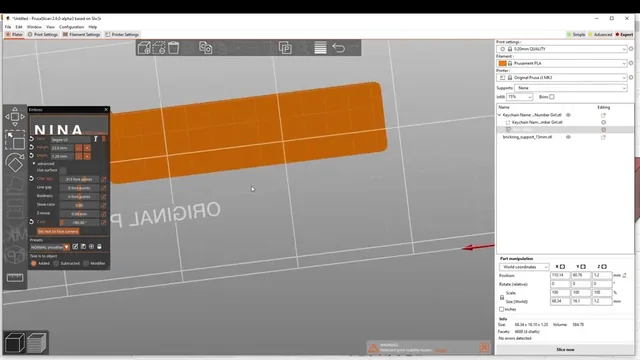Click the Add model cube icon in the top toolbar
Image resolution: width=640 pixels, height=360 pixels.
pyautogui.click(x=144, y=48)
